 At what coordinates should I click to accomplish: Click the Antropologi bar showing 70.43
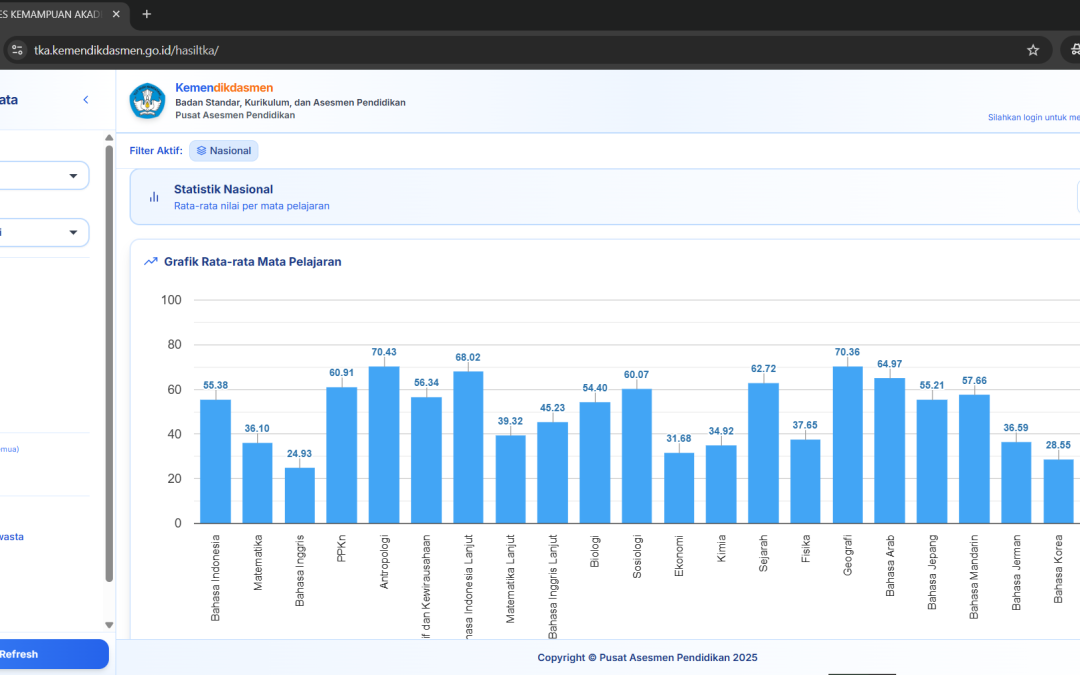[384, 445]
